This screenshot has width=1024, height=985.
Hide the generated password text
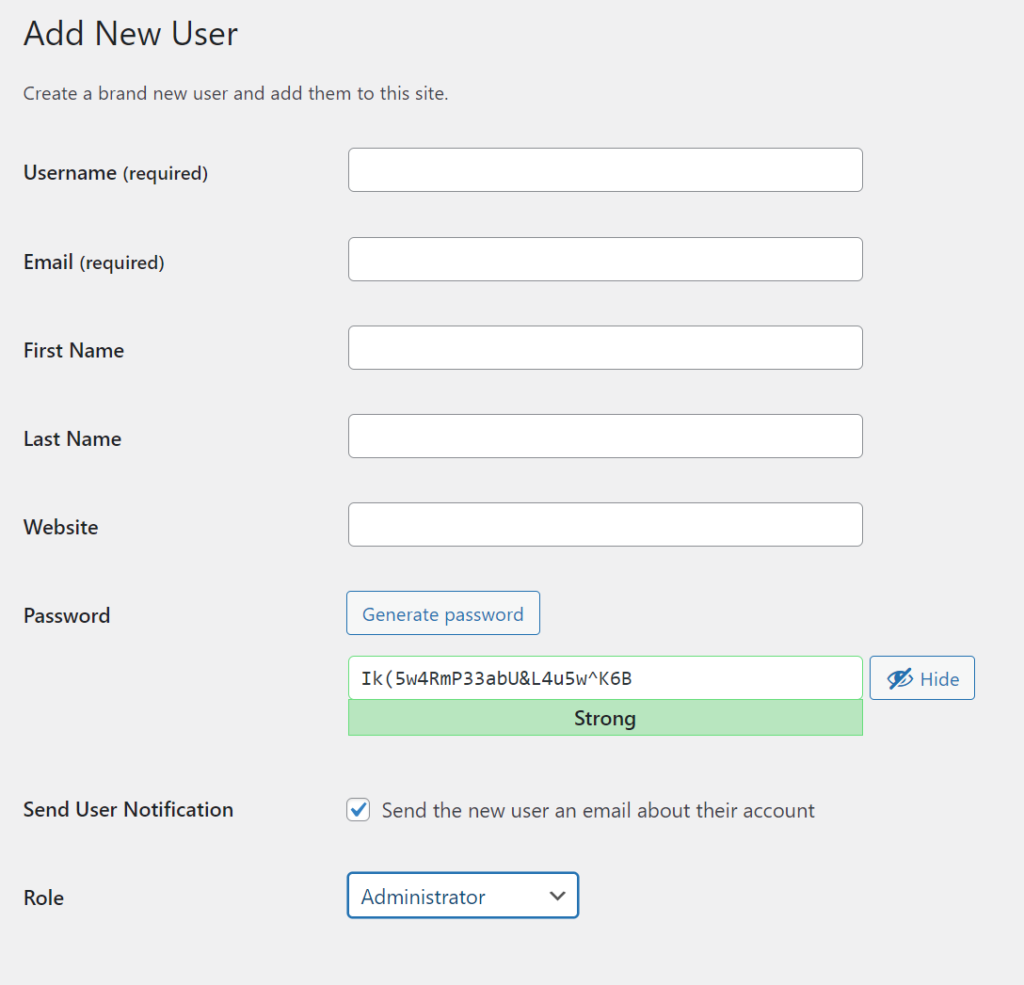921,679
